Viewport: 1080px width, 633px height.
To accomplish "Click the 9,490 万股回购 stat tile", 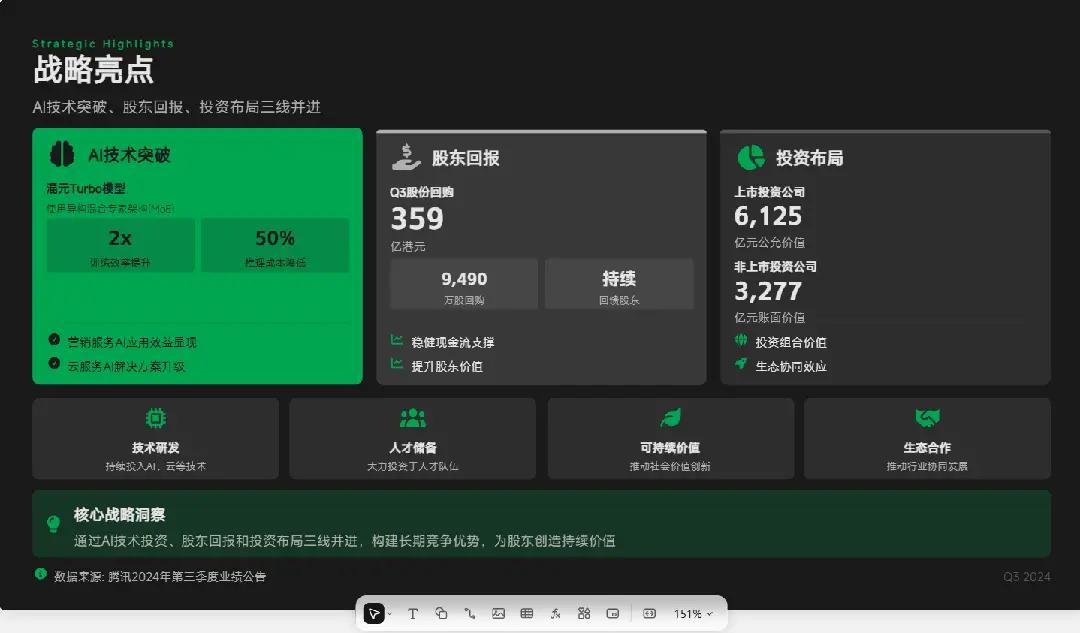I will (465, 283).
